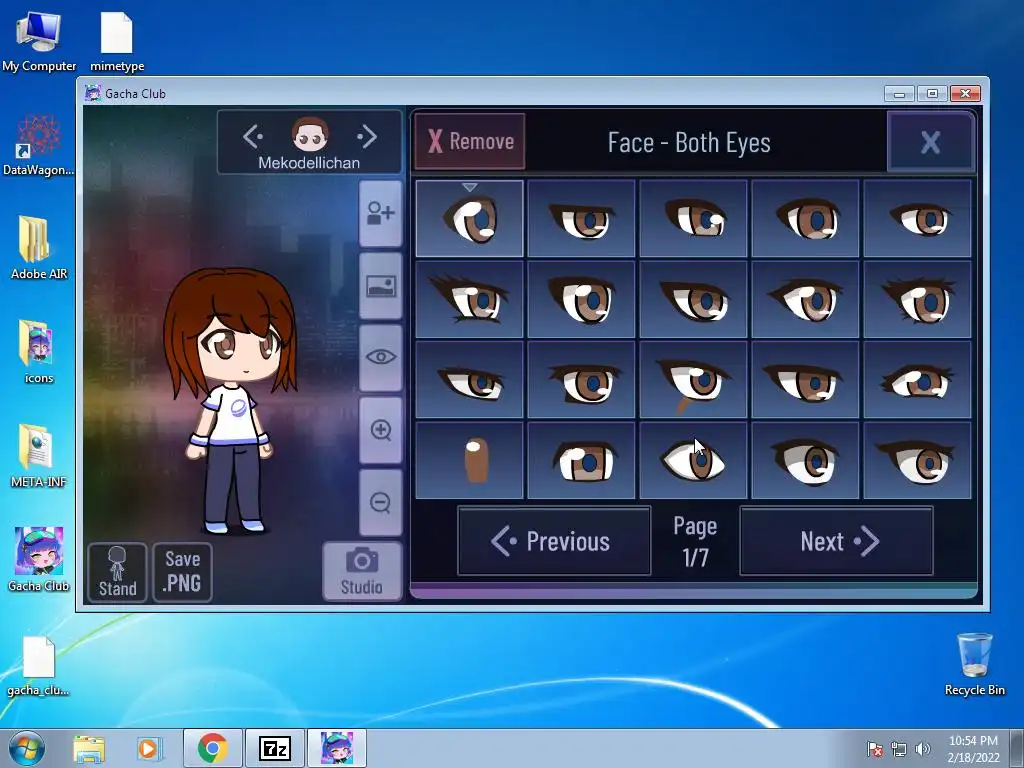Select second eye style in row three
Viewport: 1024px width, 768px height.
point(581,380)
